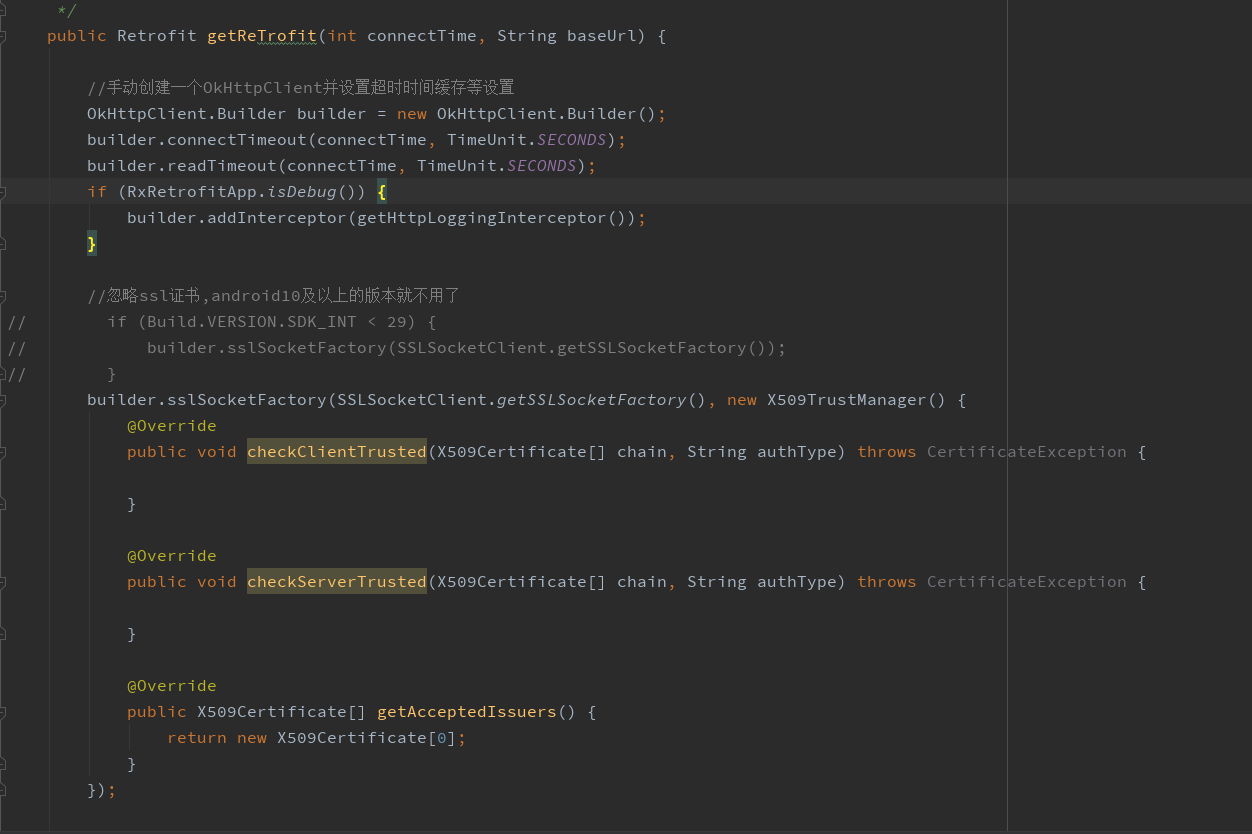
Task: Click SECONDS on the readTimeout line
Action: point(542,166)
